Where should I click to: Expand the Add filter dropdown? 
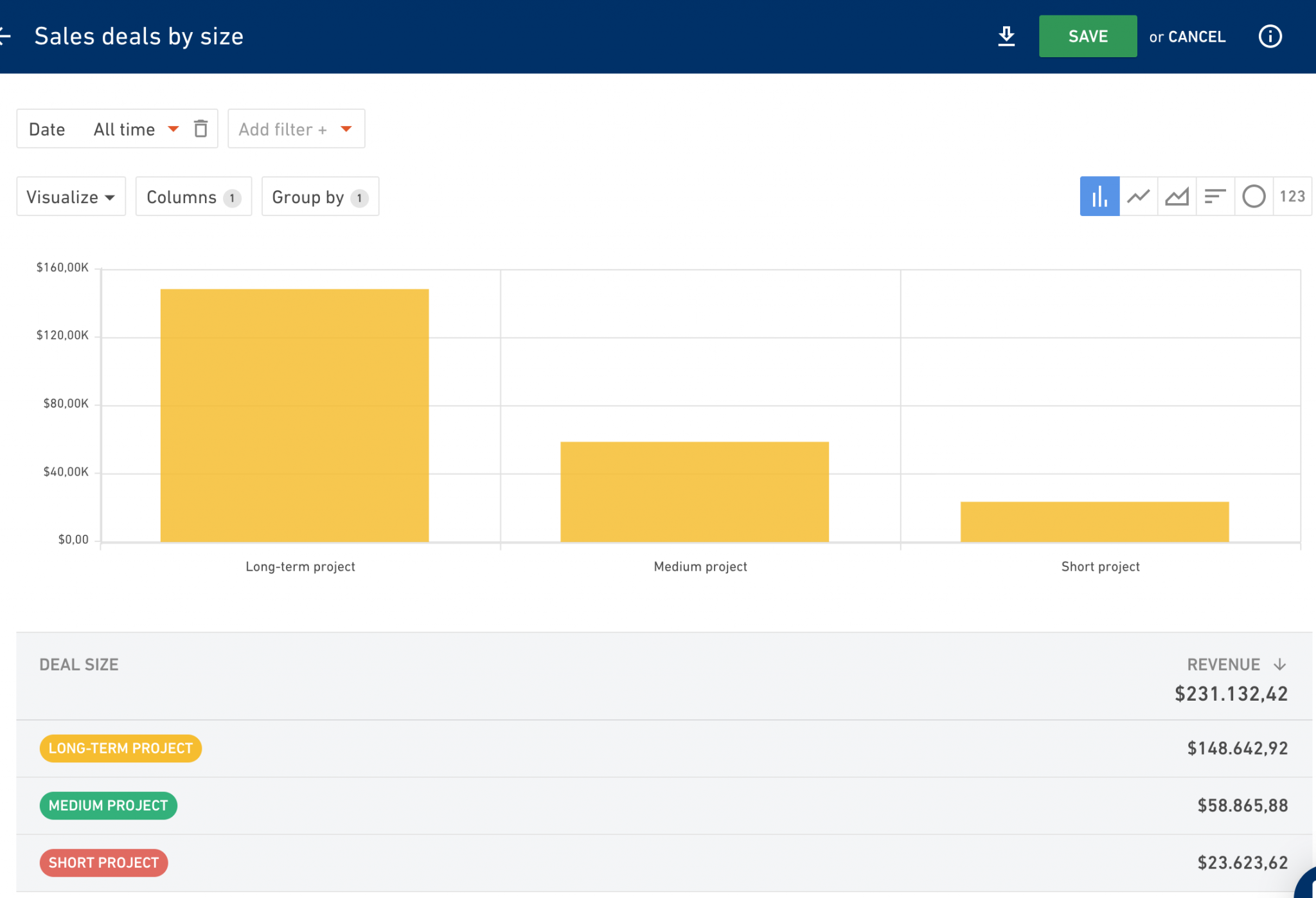click(296, 129)
